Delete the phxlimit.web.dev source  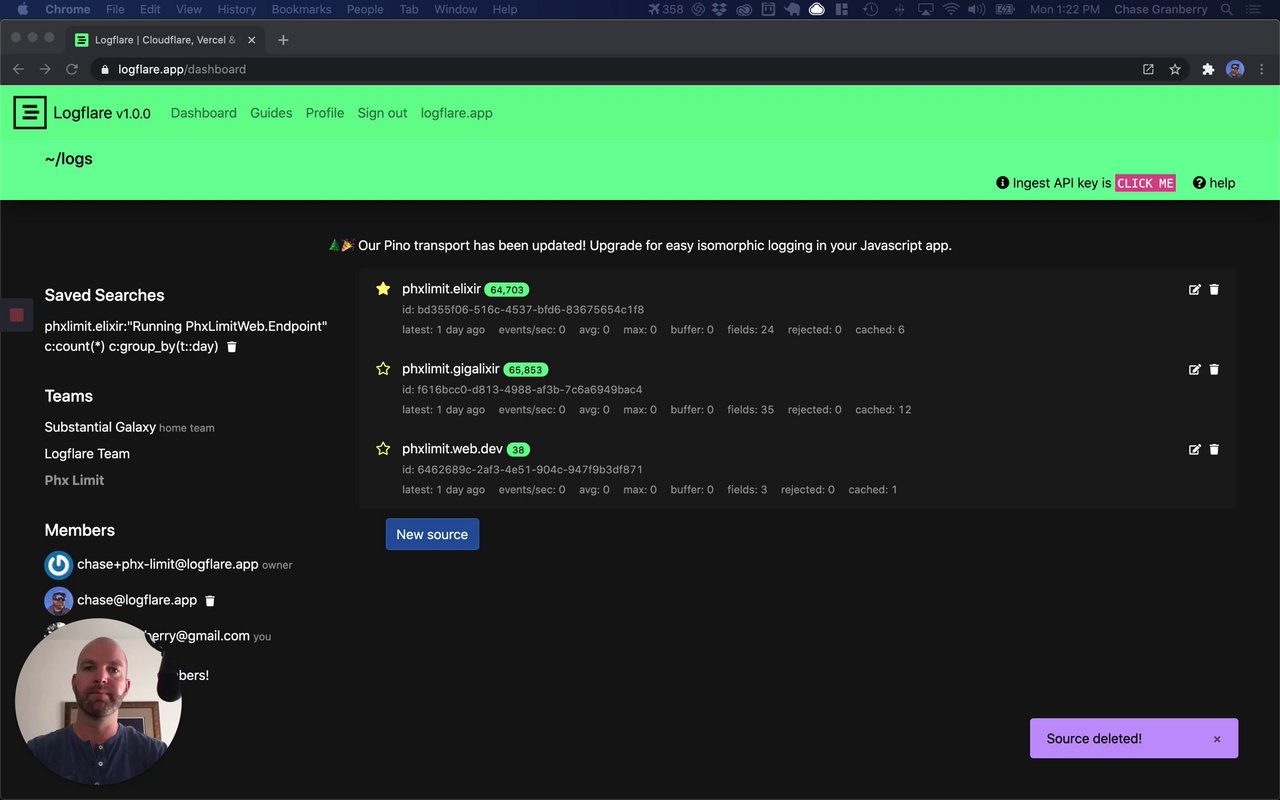tap(1214, 449)
